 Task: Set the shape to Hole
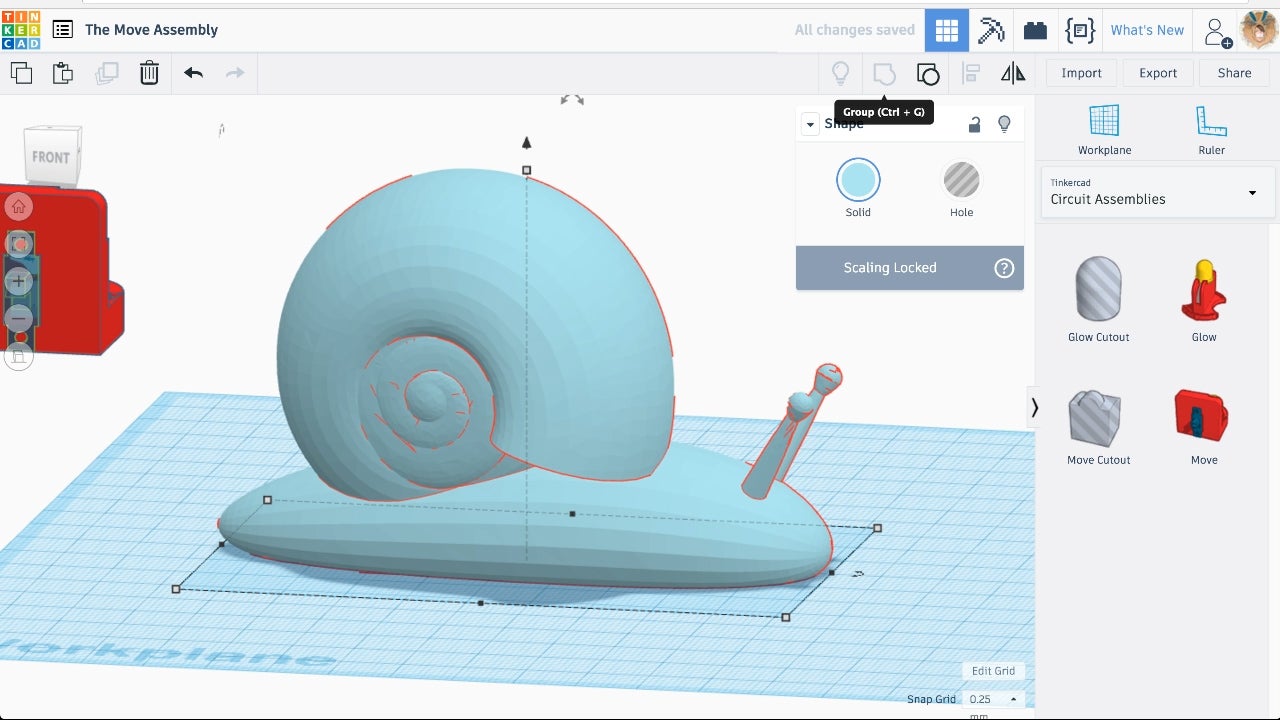961,180
